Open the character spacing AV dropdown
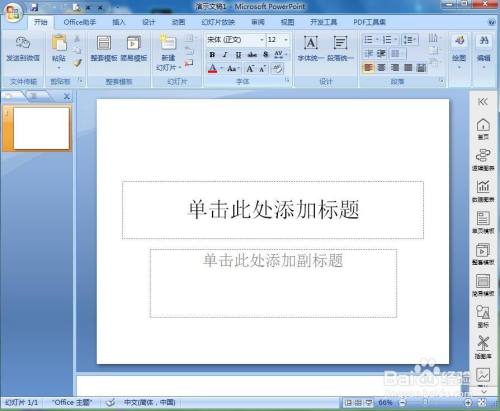The height and width of the screenshot is (411, 500). coord(281,54)
